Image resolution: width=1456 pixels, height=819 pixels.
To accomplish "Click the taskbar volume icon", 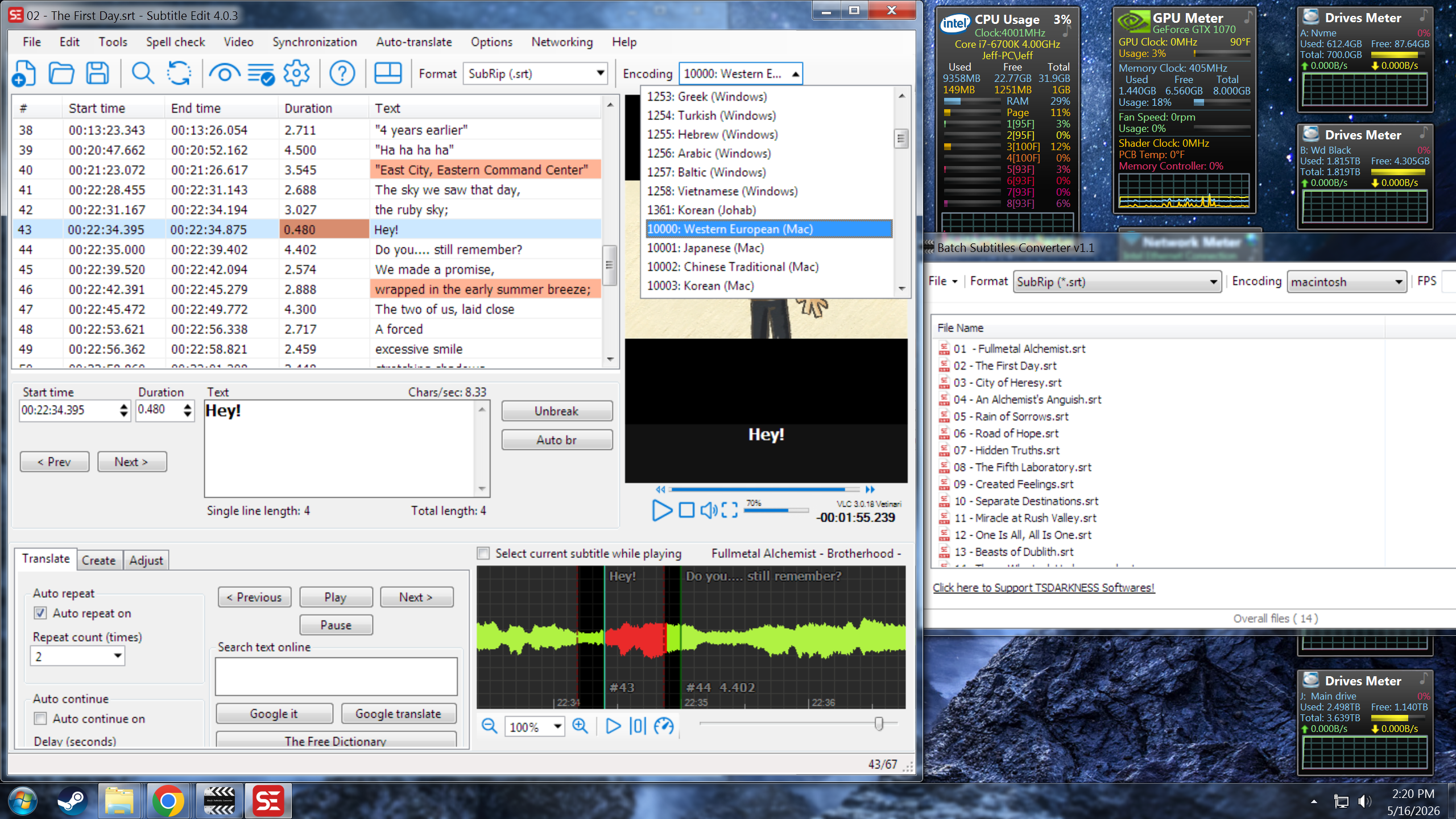I will [1364, 802].
